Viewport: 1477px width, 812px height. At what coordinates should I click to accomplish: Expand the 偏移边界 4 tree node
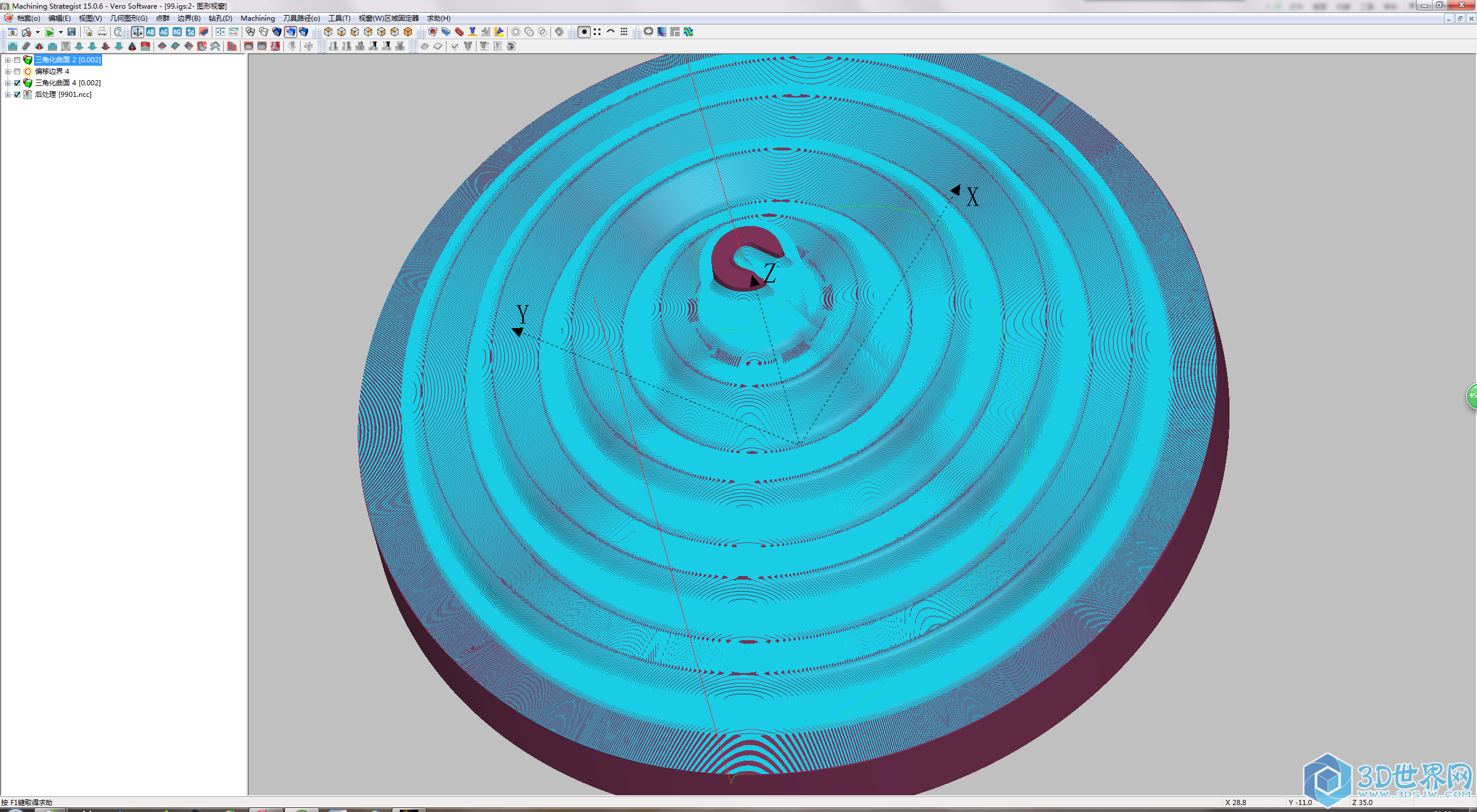coord(8,72)
